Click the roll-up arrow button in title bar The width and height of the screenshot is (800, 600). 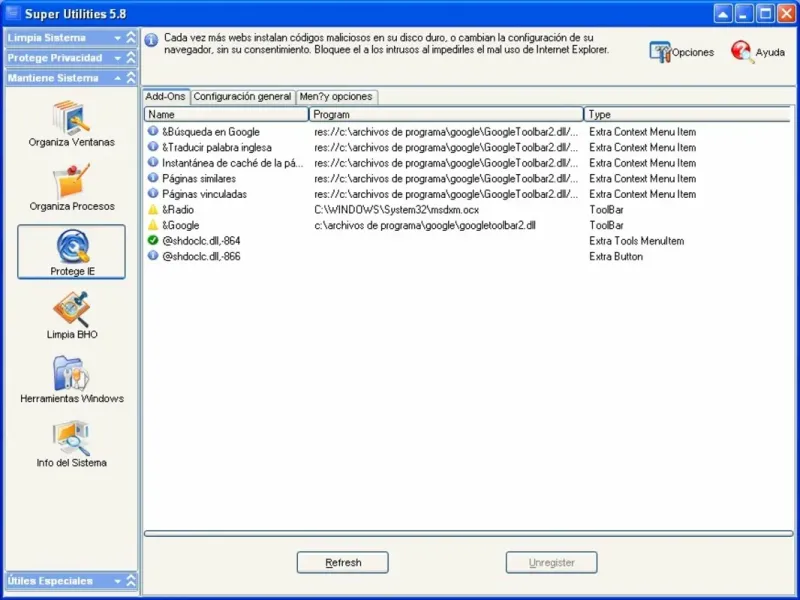722,14
